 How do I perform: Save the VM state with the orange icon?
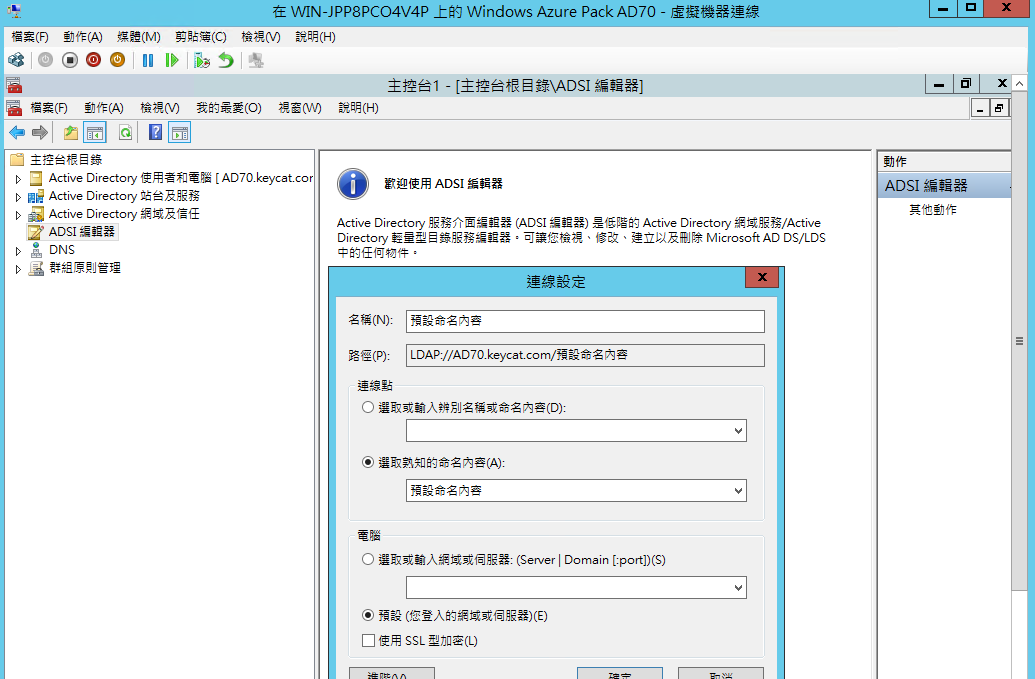[117, 61]
